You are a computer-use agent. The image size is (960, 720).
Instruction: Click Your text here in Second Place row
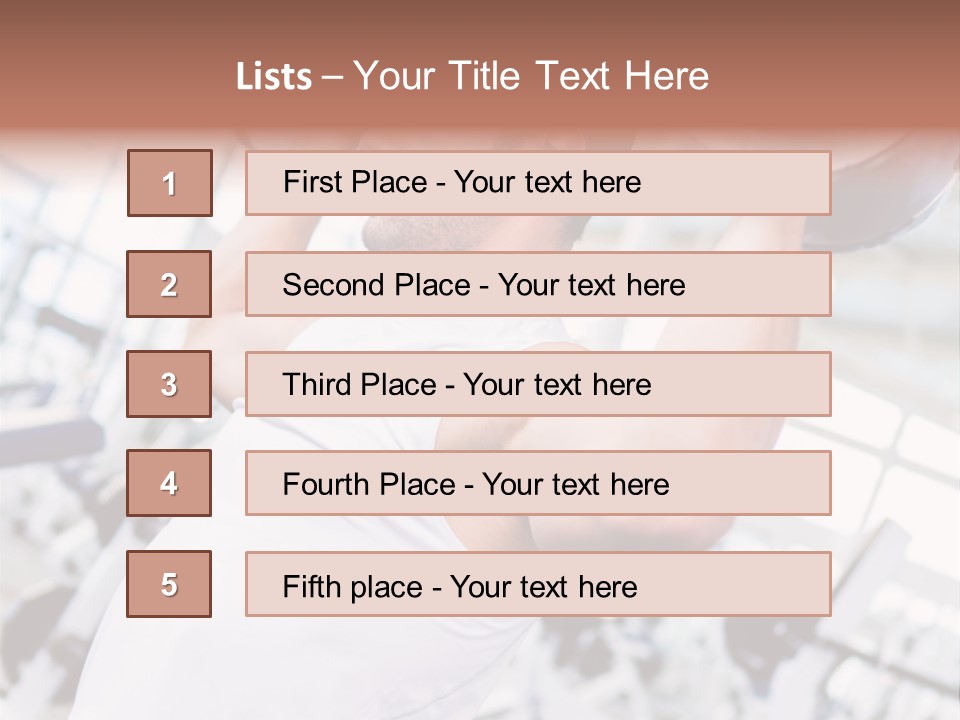coord(592,285)
